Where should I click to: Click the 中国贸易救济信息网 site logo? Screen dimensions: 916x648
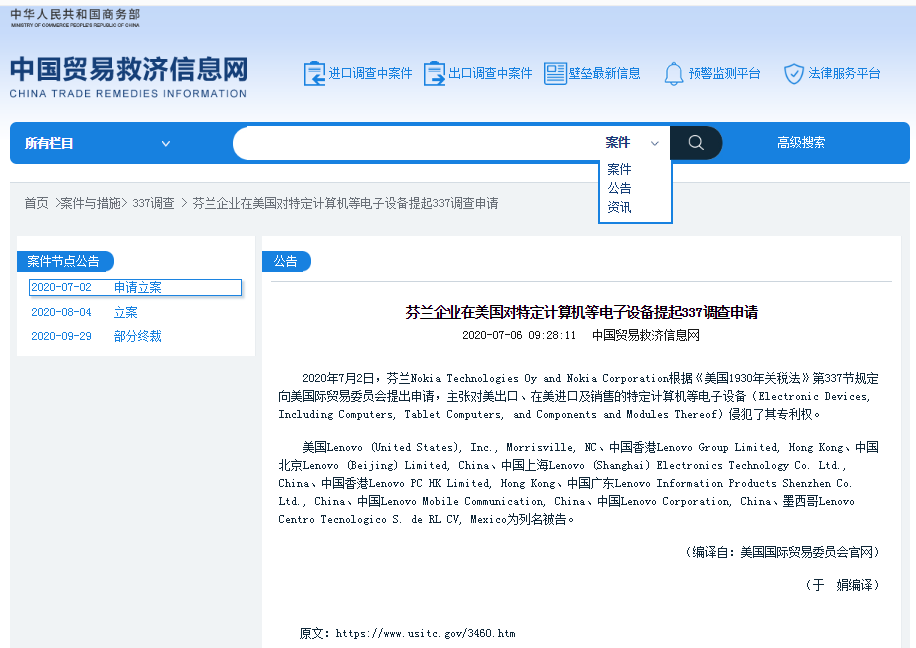click(129, 77)
